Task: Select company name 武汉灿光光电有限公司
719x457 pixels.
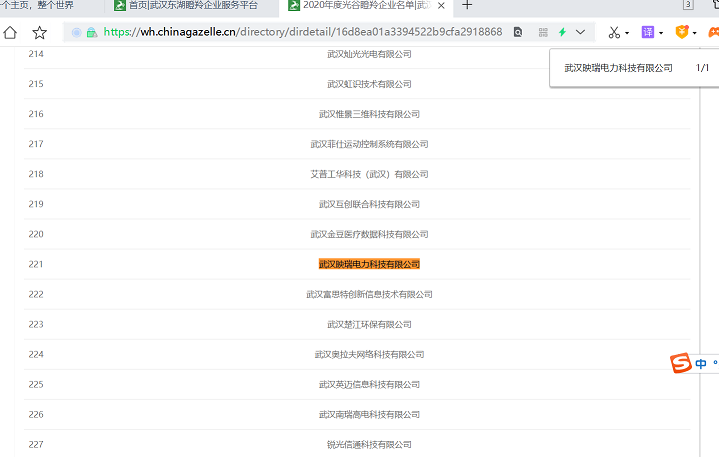Action: tap(369, 54)
